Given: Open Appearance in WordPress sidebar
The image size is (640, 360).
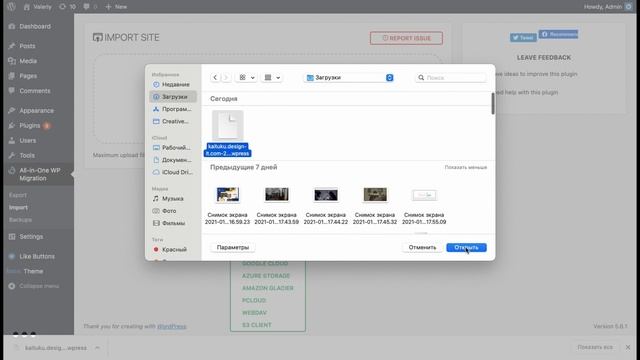Looking at the screenshot, I should (37, 111).
